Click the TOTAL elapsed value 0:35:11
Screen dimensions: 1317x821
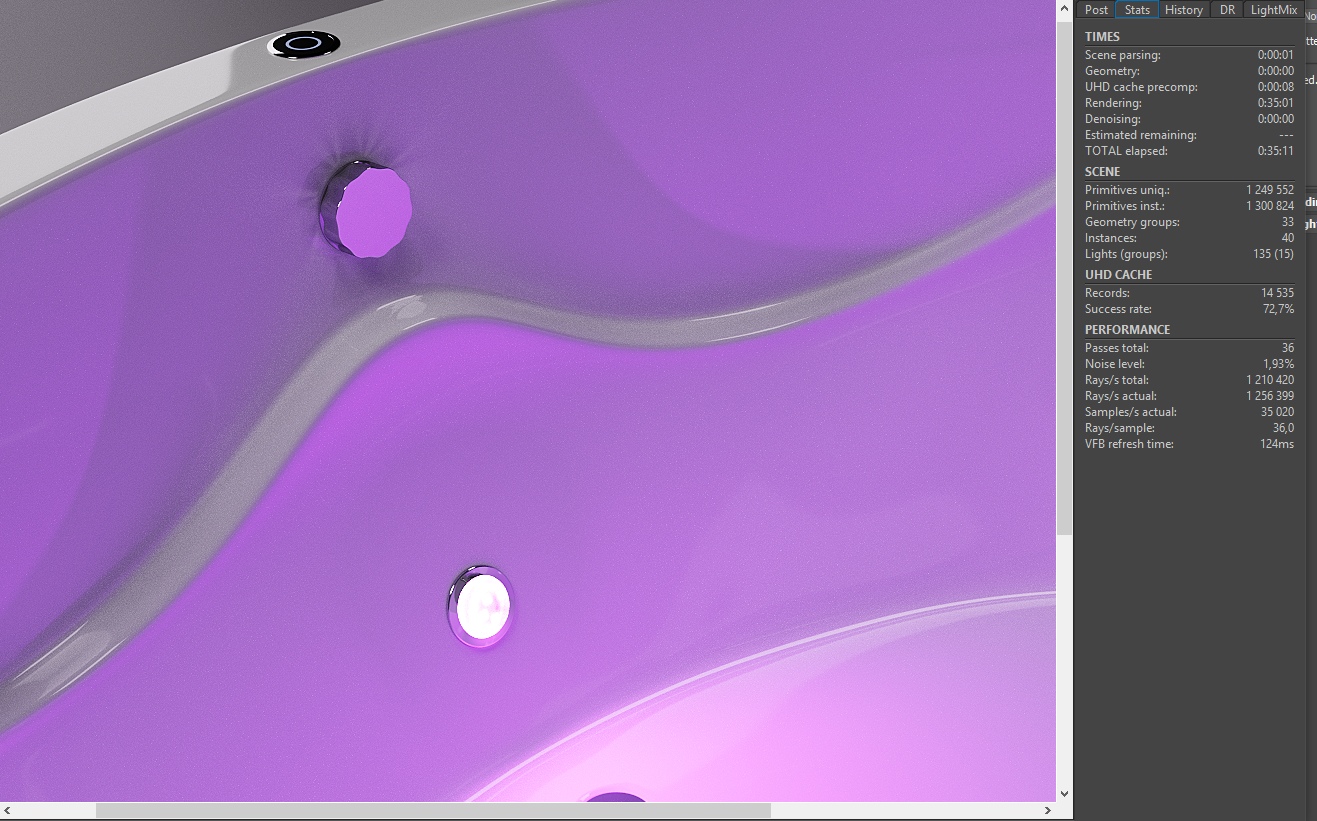coord(1275,152)
